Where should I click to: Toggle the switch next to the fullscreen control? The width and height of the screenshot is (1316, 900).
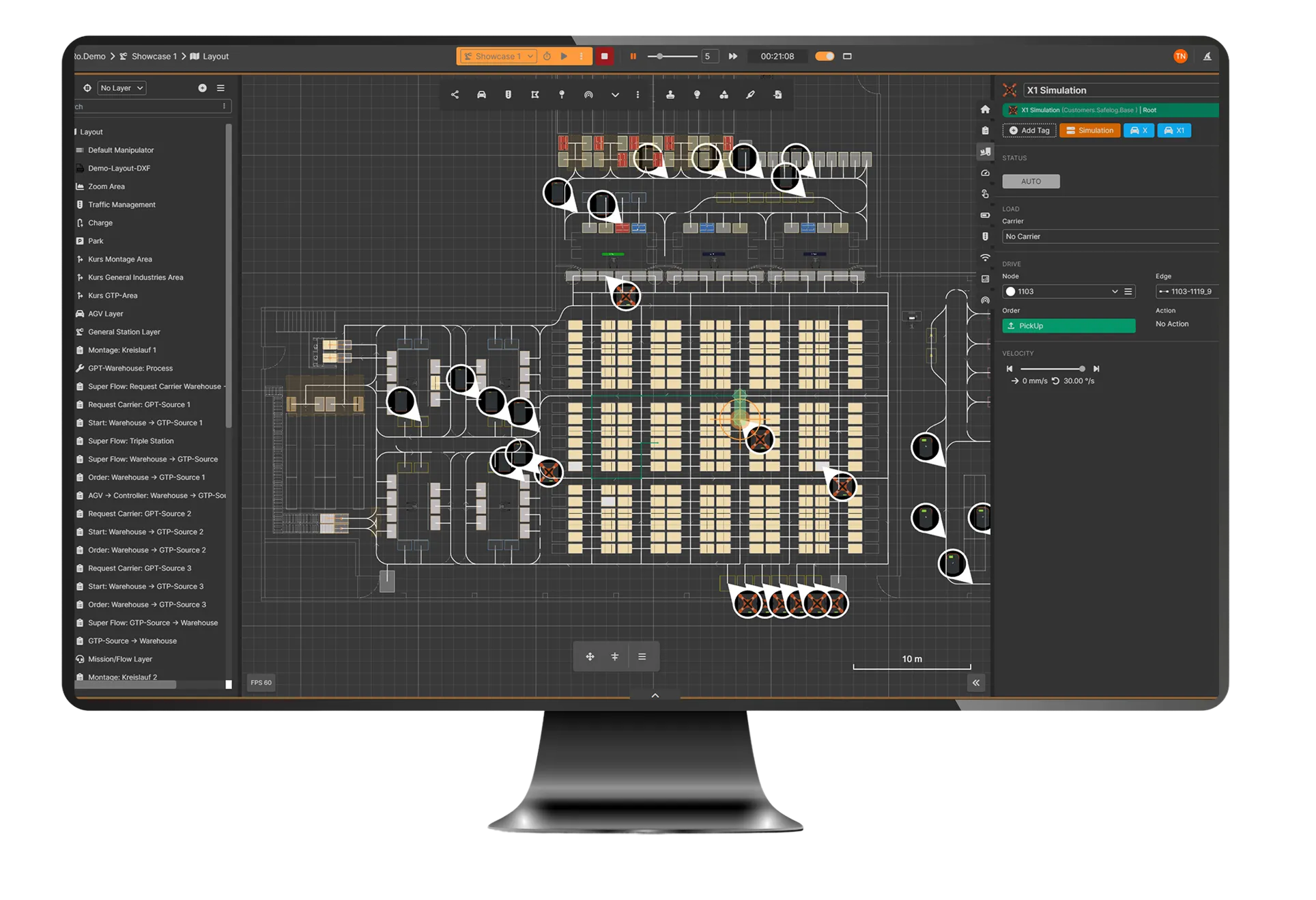(x=825, y=56)
